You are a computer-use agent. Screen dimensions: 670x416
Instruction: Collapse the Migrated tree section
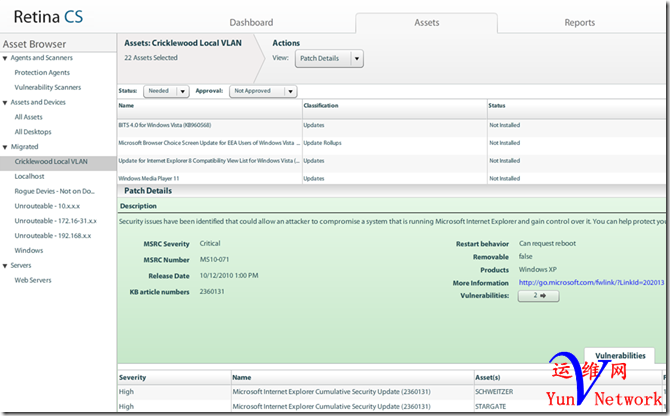pos(5,146)
